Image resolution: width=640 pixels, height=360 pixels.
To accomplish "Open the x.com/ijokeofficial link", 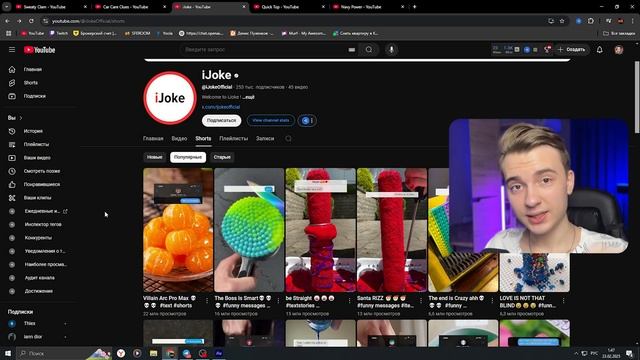I will point(221,107).
